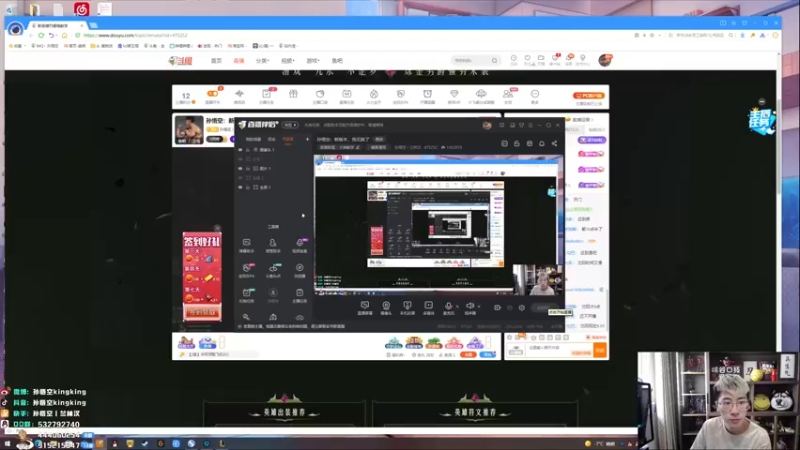
Task: Close the 签到好礼 sign-in popup
Action: click(x=217, y=228)
